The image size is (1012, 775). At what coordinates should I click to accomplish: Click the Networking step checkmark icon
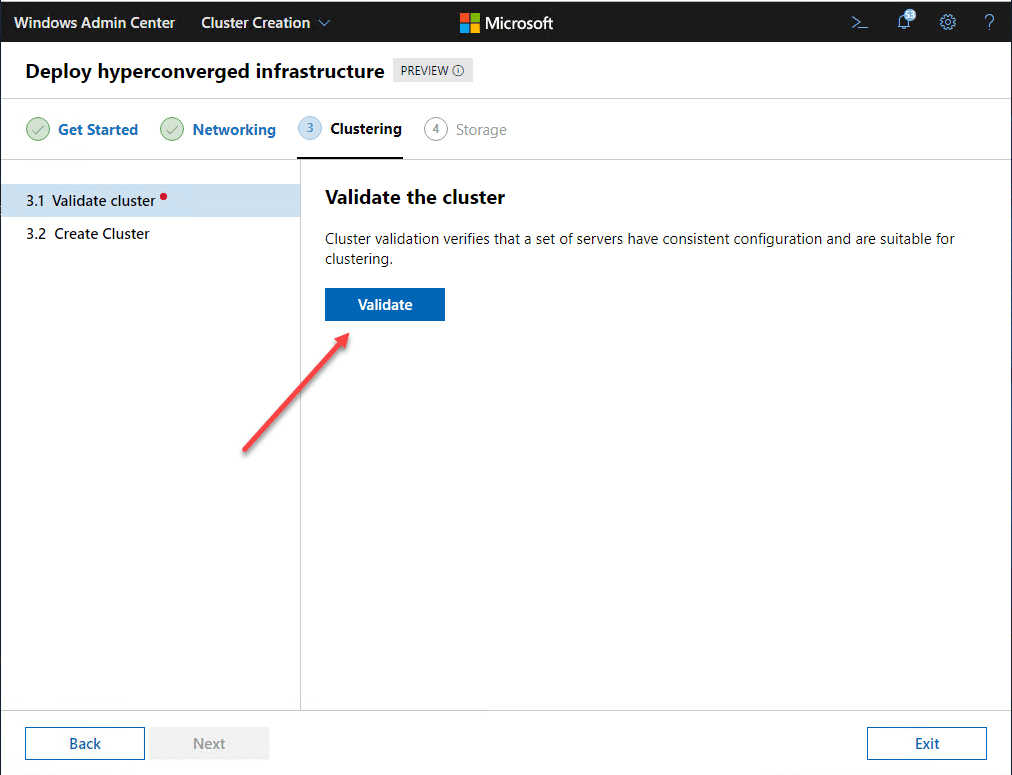point(172,130)
